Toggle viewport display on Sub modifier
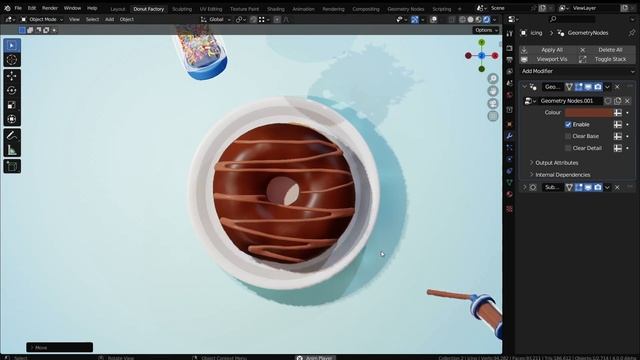Viewport: 640px width, 360px height. [x=588, y=187]
